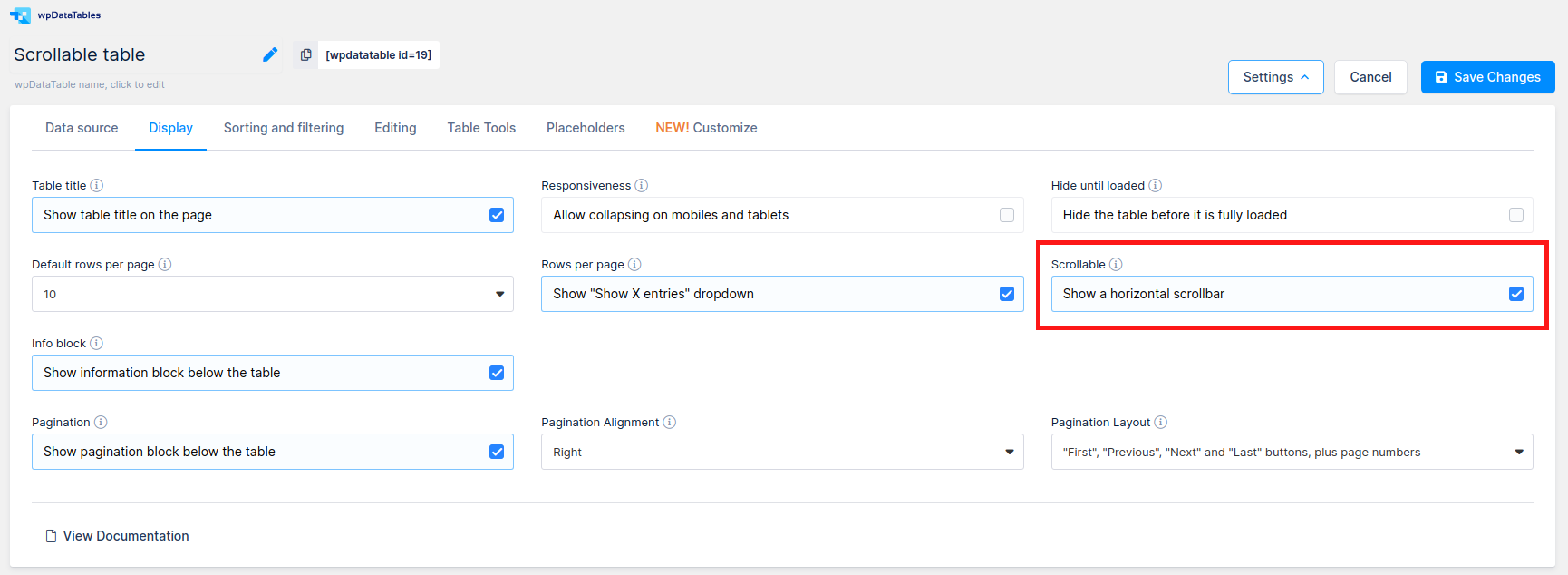Collapse the Settings panel button
Screen dimensions: 1568x575
tap(1275, 77)
